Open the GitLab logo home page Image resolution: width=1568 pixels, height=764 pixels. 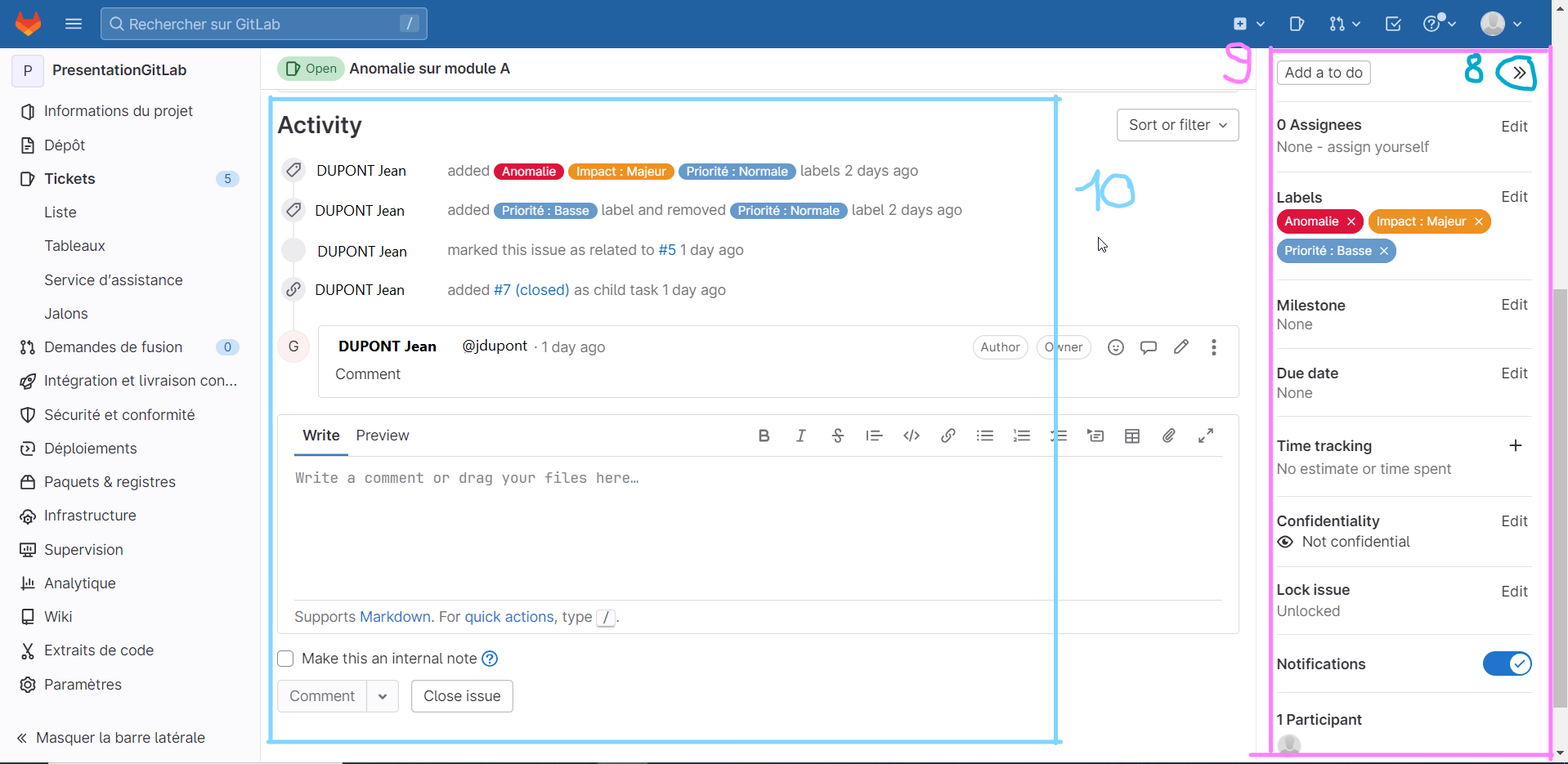coord(29,24)
